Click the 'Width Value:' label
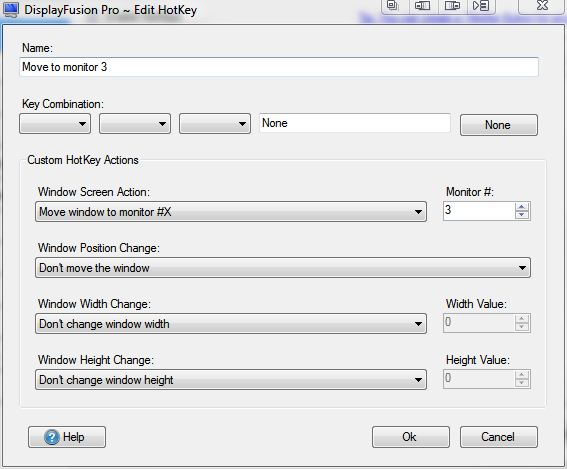The width and height of the screenshot is (567, 469). [476, 304]
